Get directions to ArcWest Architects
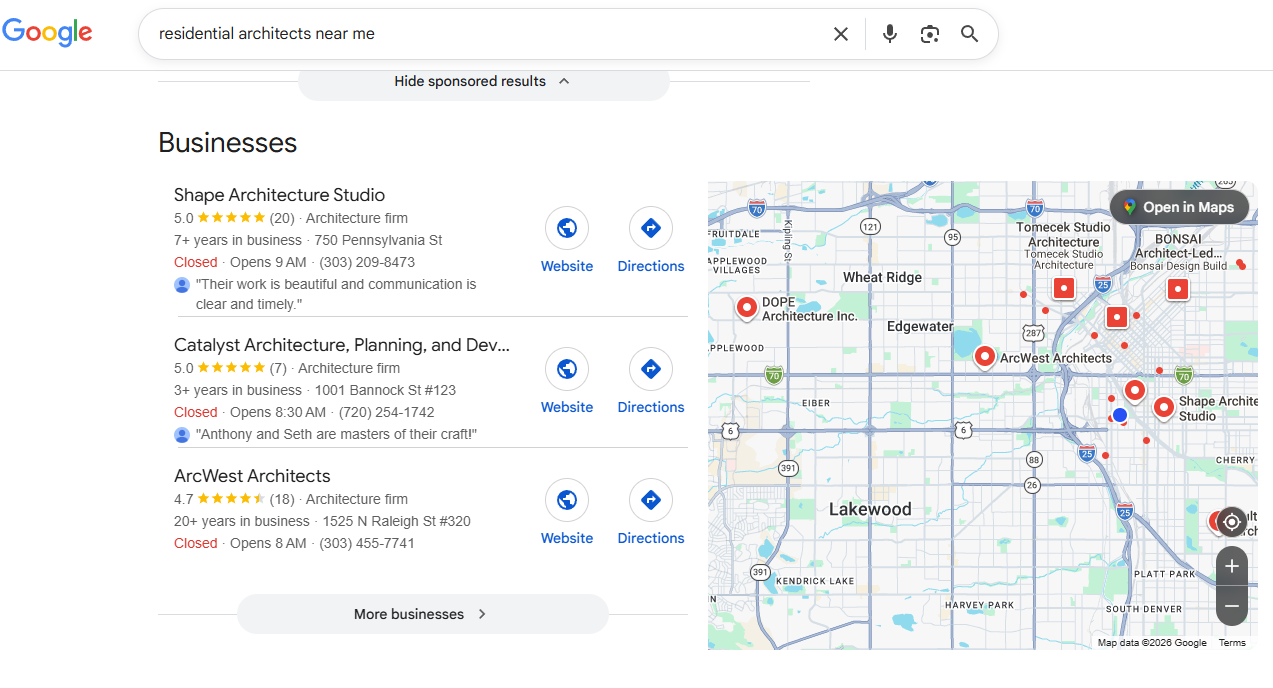The height and width of the screenshot is (688, 1273). click(x=650, y=500)
